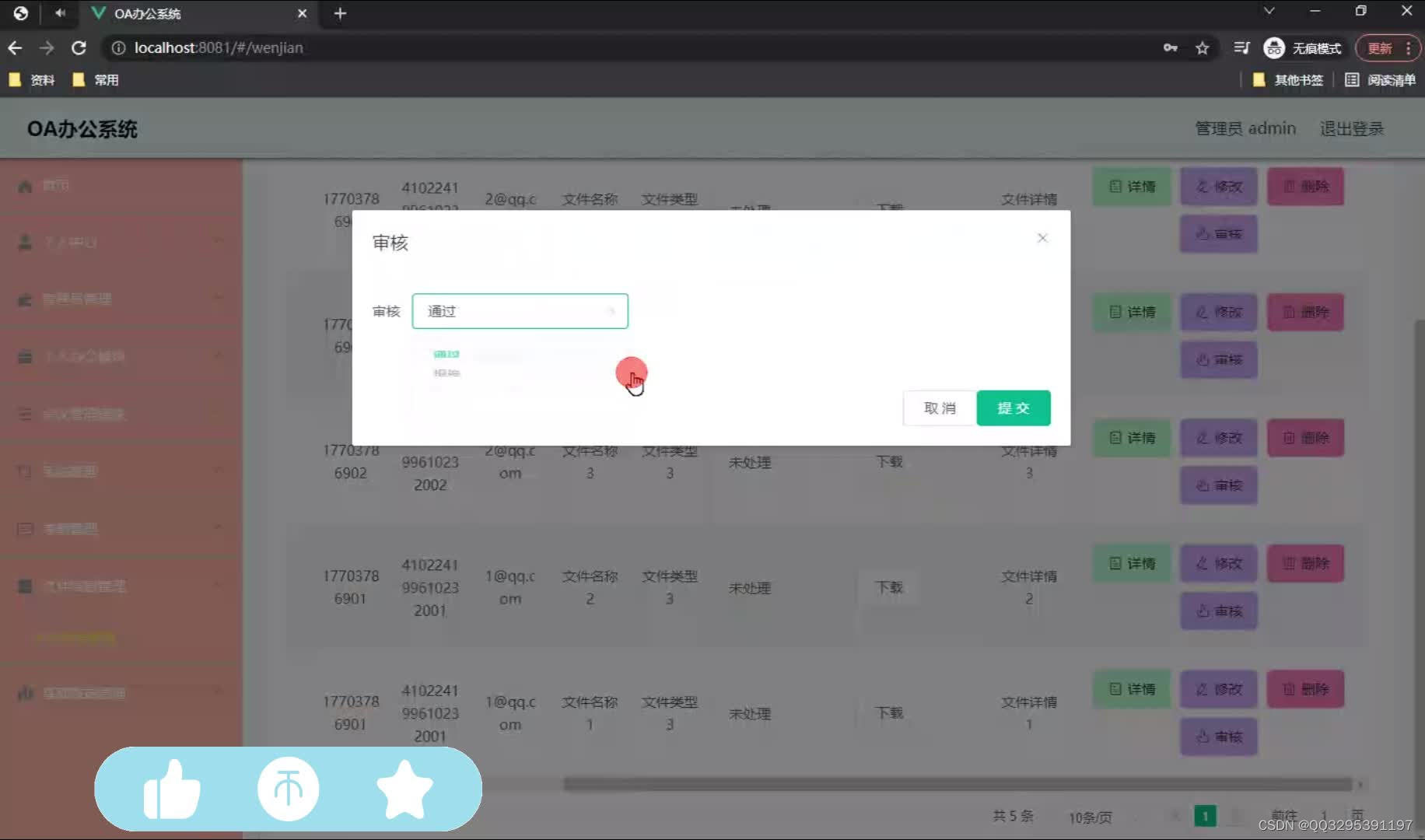This screenshot has width=1425, height=840.
Task: Select the highlighted yellow submenu item in the sidebar
Action: pyautogui.click(x=75, y=638)
